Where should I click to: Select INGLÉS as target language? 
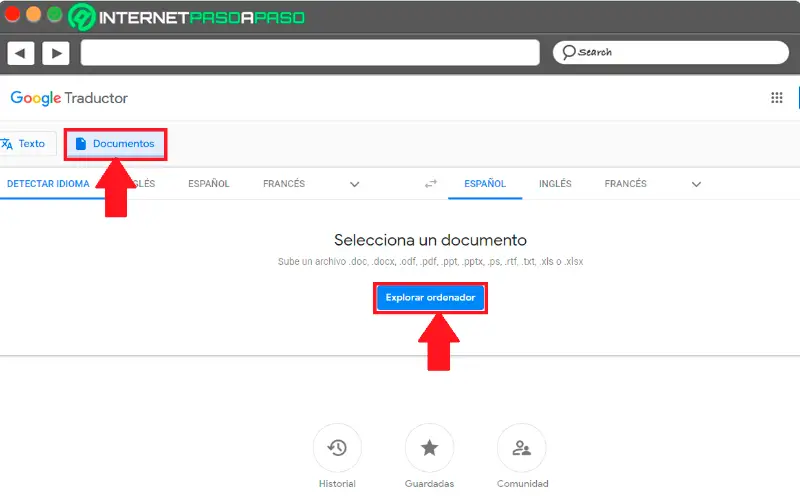[555, 184]
